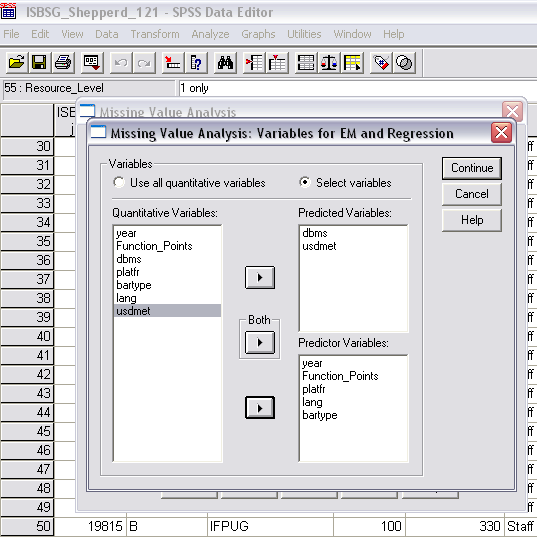Click the Go to Case icon
This screenshot has height=537, width=537.
coord(173,63)
